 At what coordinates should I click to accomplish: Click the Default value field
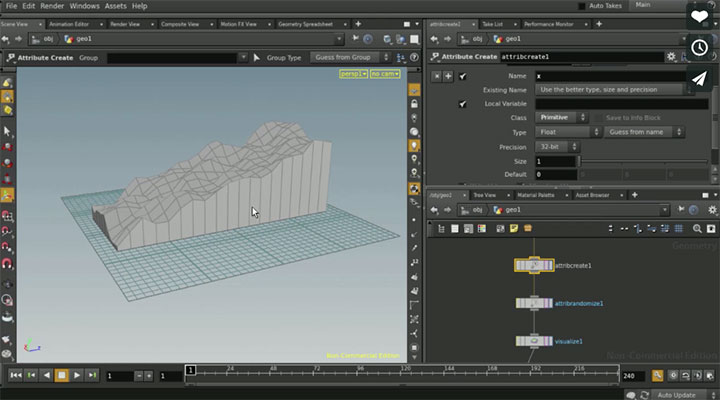pos(556,175)
